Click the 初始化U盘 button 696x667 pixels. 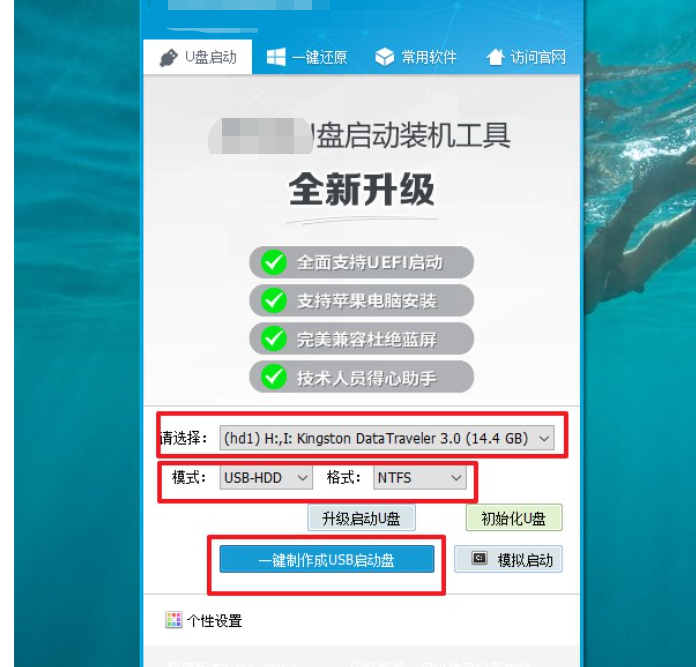pos(514,517)
